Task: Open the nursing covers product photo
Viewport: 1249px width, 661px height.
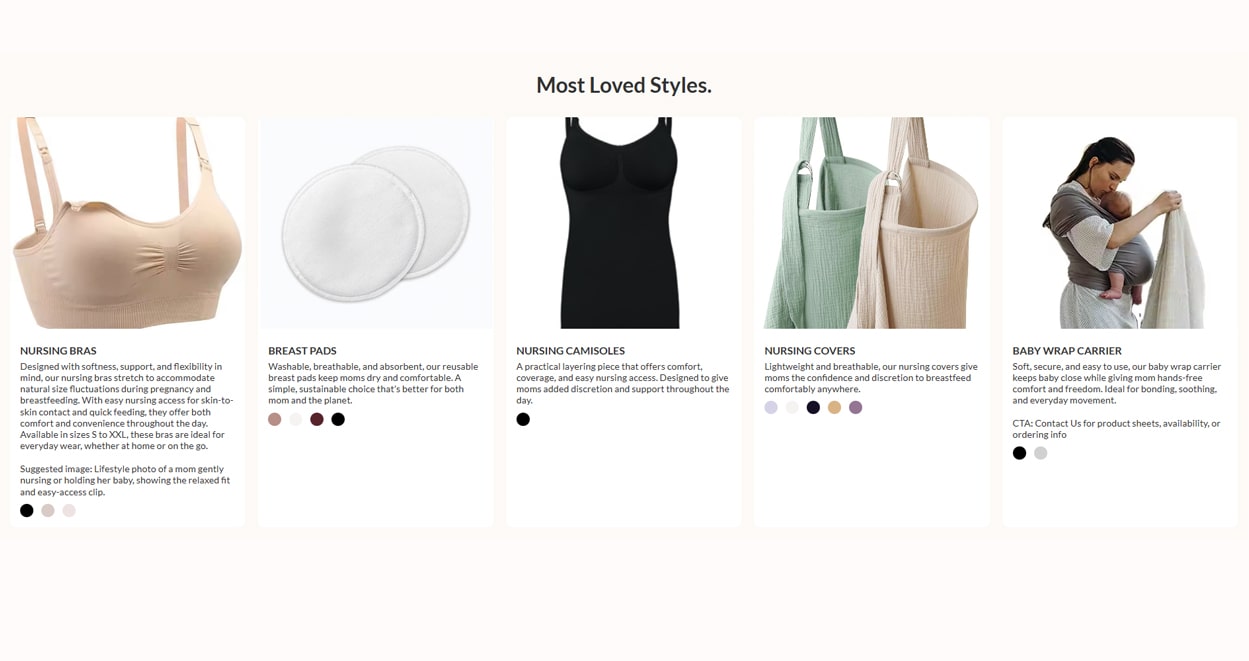Action: point(871,223)
